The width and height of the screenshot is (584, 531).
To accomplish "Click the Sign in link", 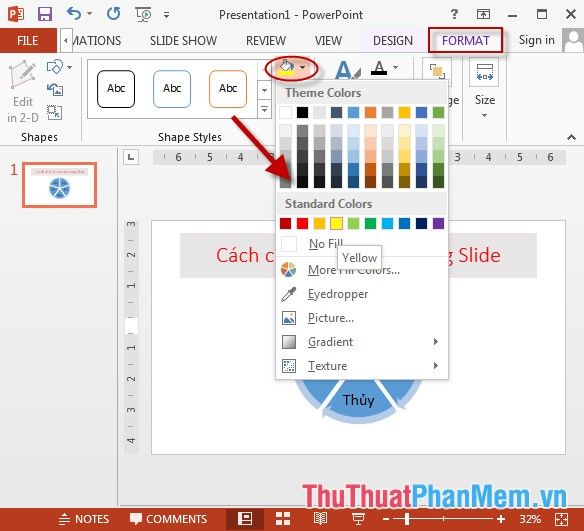I will click(x=536, y=40).
